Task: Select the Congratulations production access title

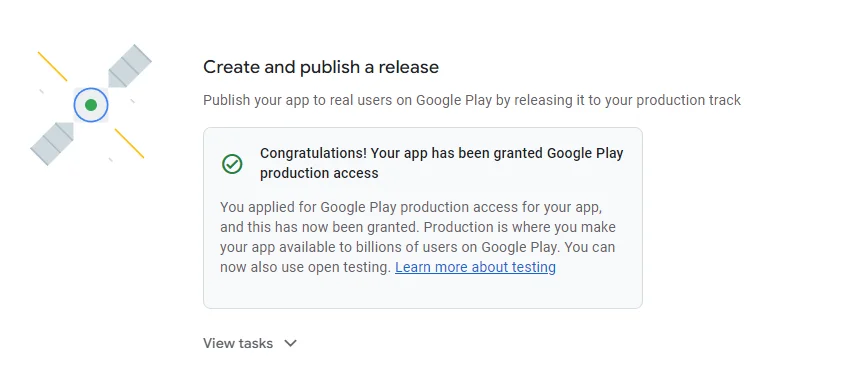Action: (x=442, y=163)
